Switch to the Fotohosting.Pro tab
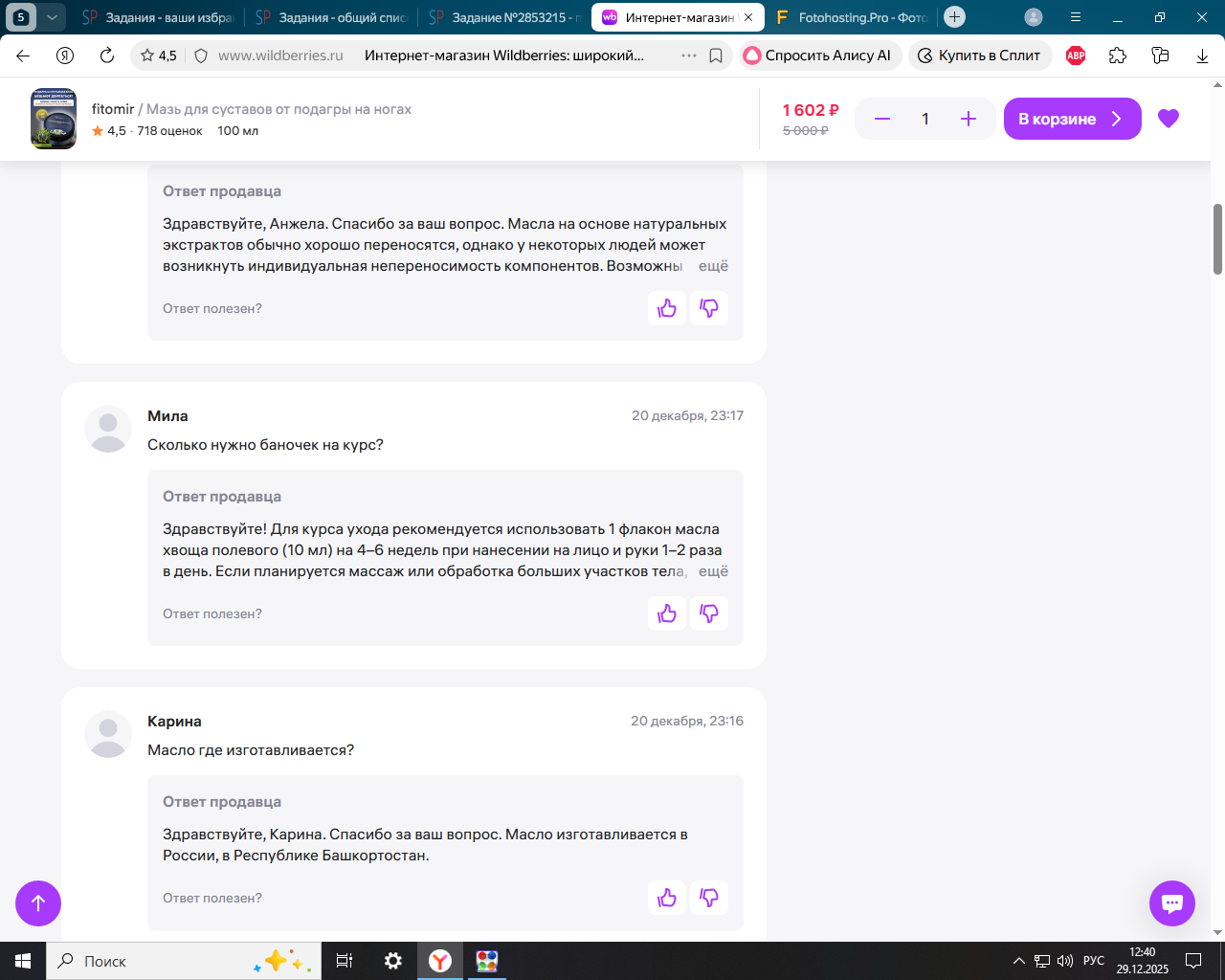 click(852, 17)
